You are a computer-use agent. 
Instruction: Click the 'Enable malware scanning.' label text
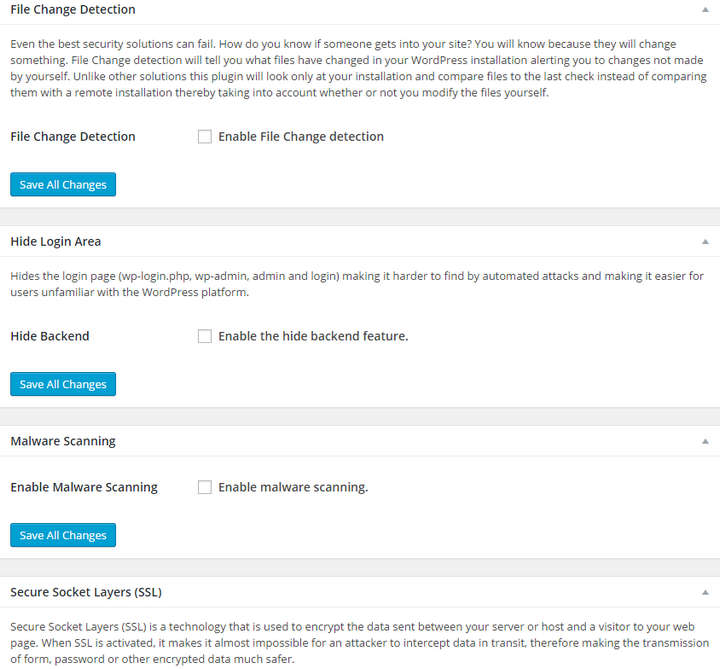(x=293, y=488)
